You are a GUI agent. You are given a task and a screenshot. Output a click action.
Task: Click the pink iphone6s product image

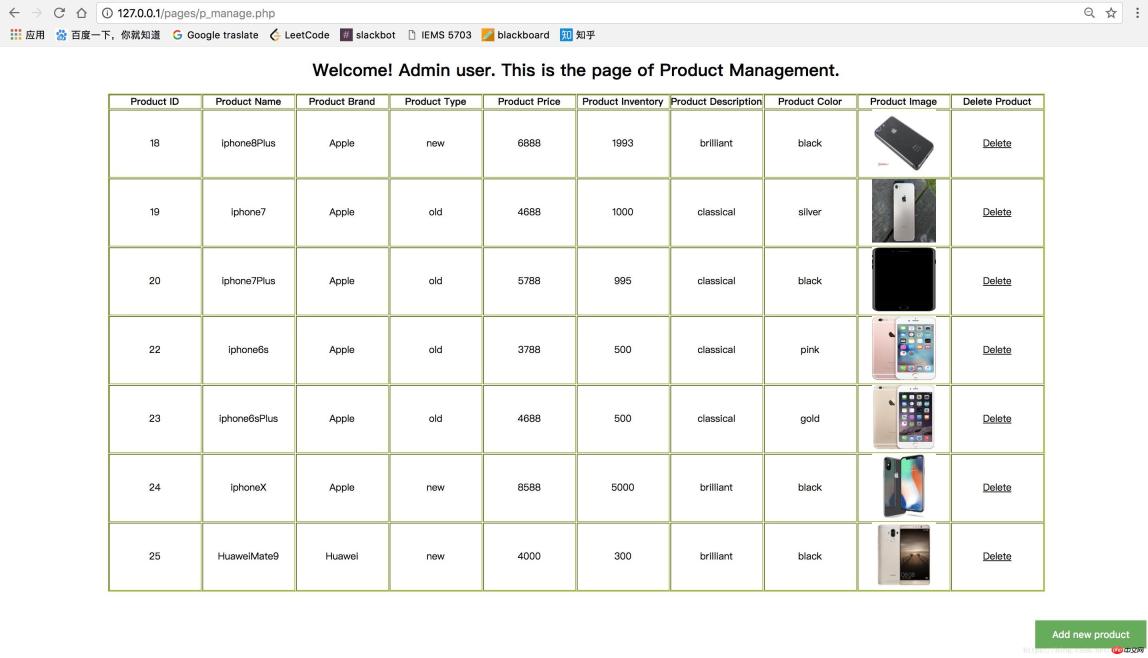[903, 348]
